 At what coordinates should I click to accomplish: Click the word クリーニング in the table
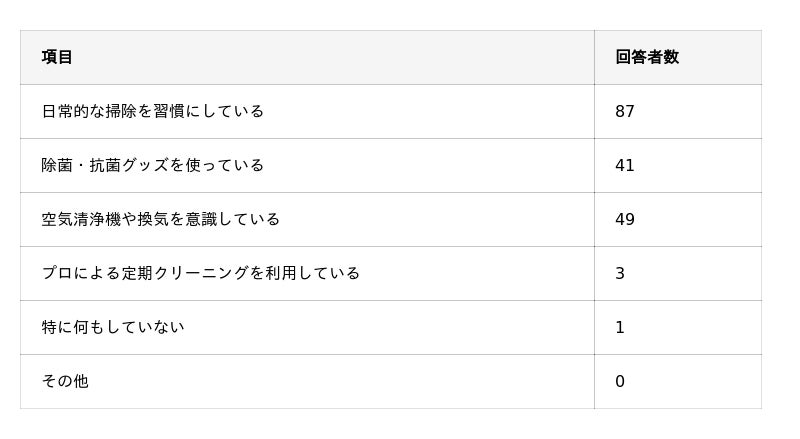[200, 273]
